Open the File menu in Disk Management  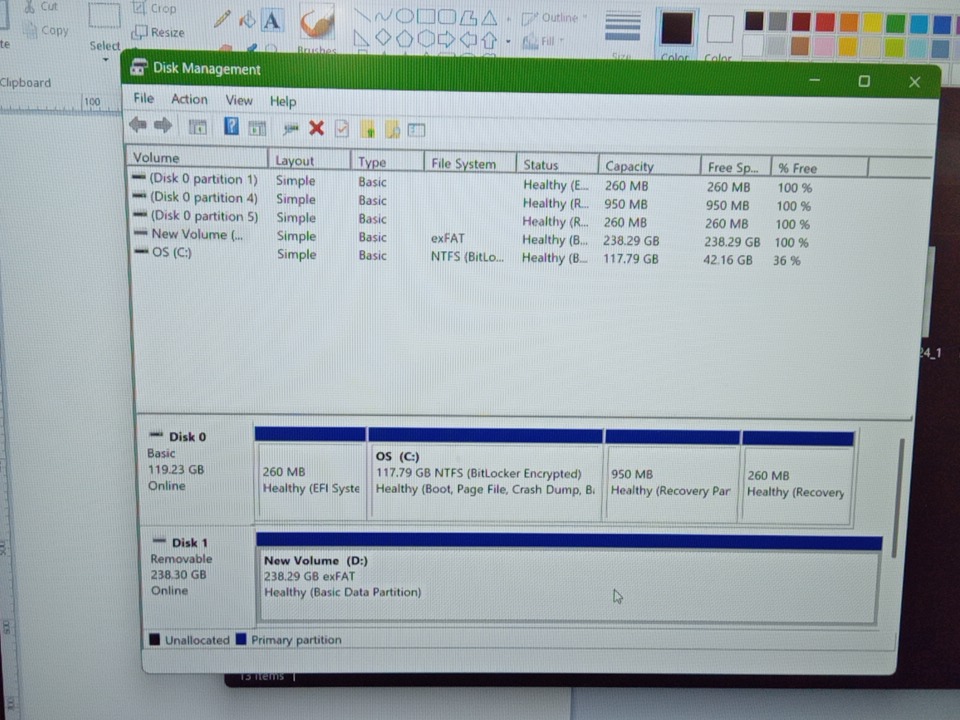point(143,98)
